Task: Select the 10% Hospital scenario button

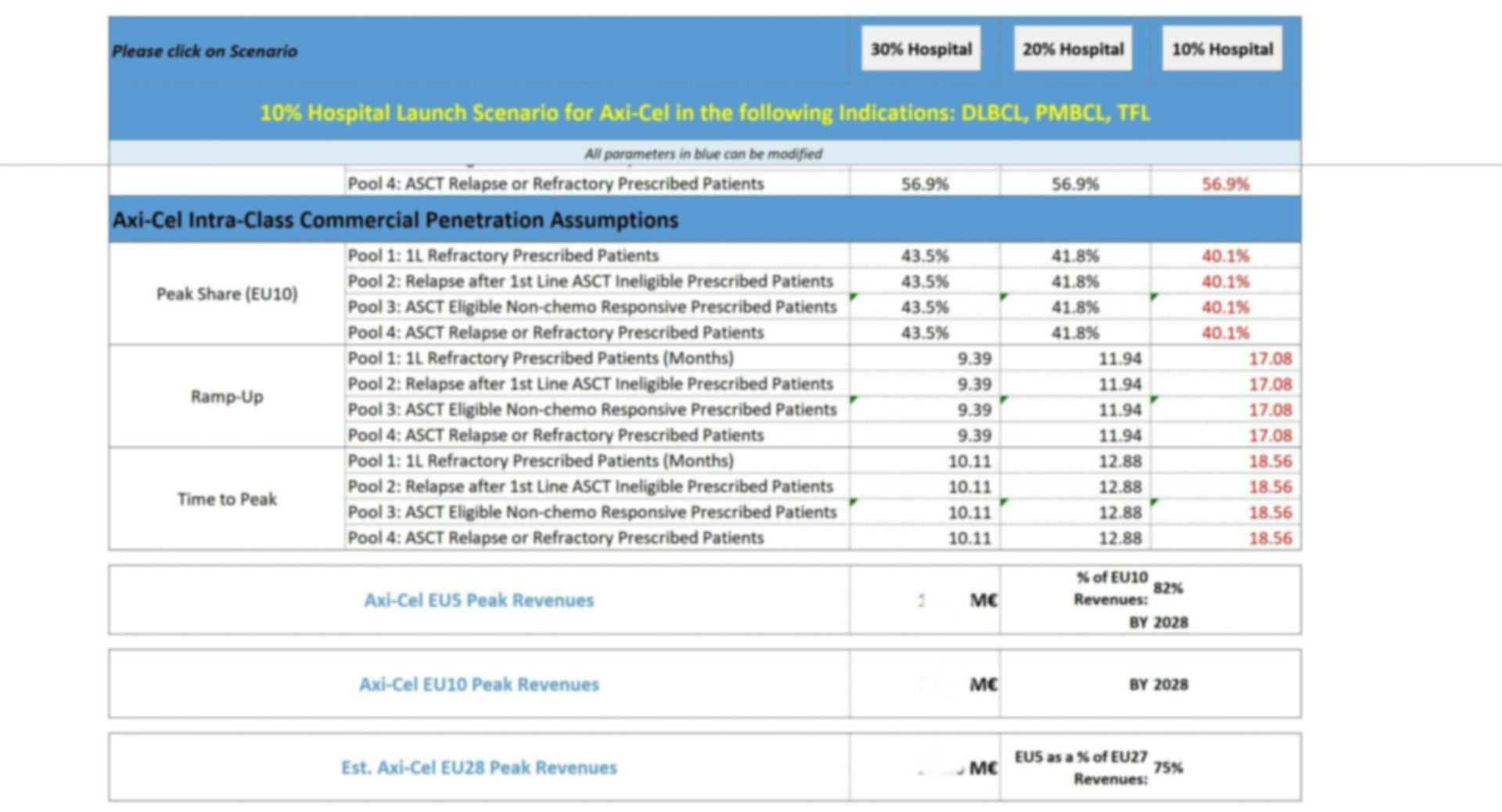Action: 1222,49
